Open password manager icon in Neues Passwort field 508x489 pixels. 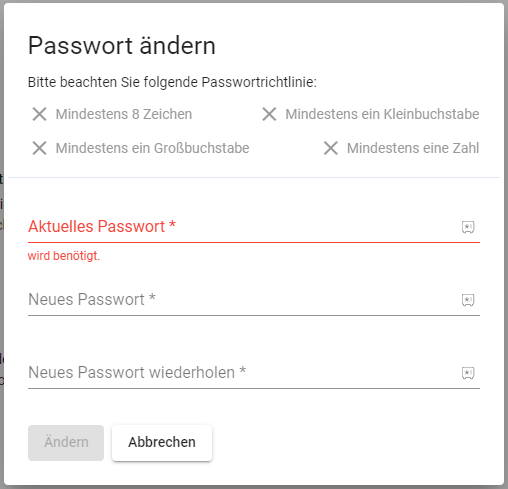[468, 300]
